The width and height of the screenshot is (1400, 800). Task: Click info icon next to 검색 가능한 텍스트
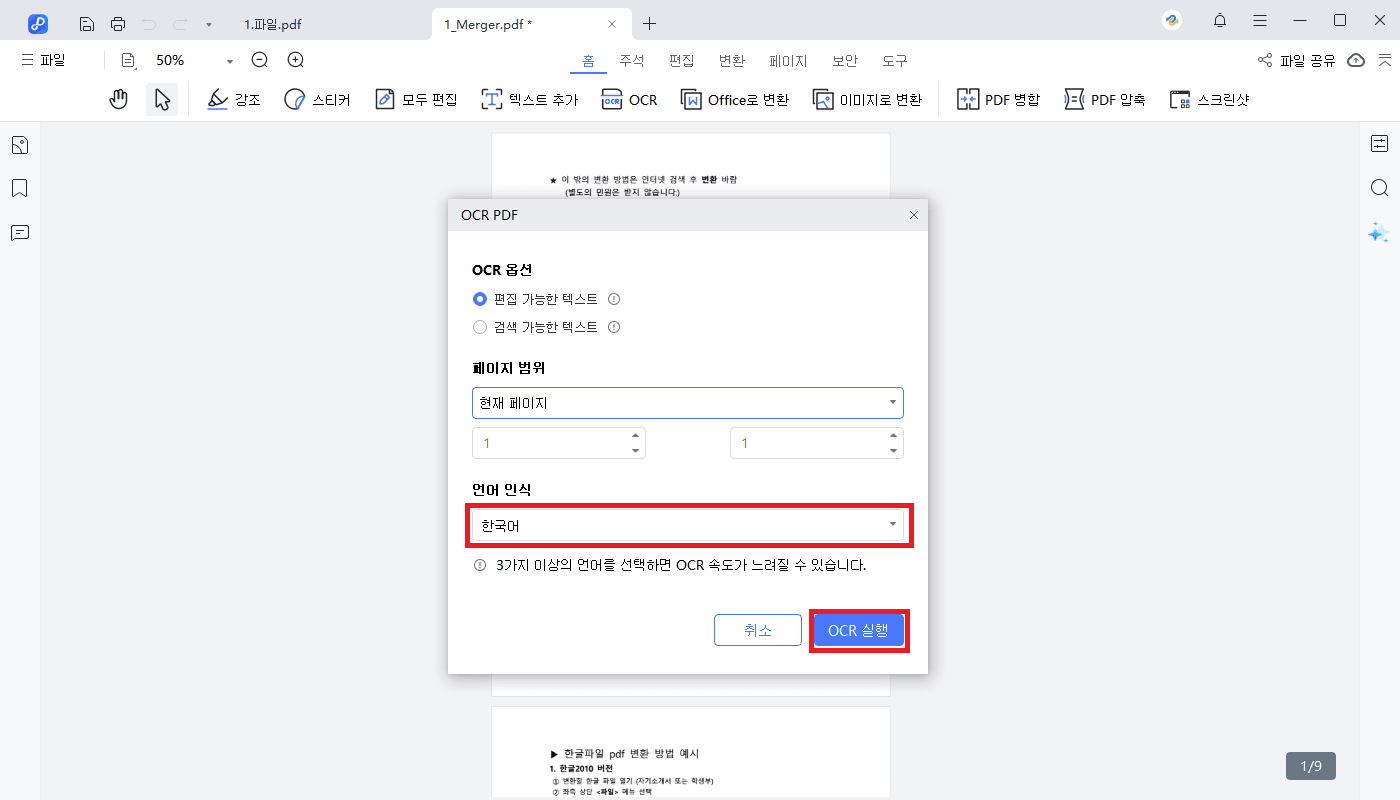614,327
